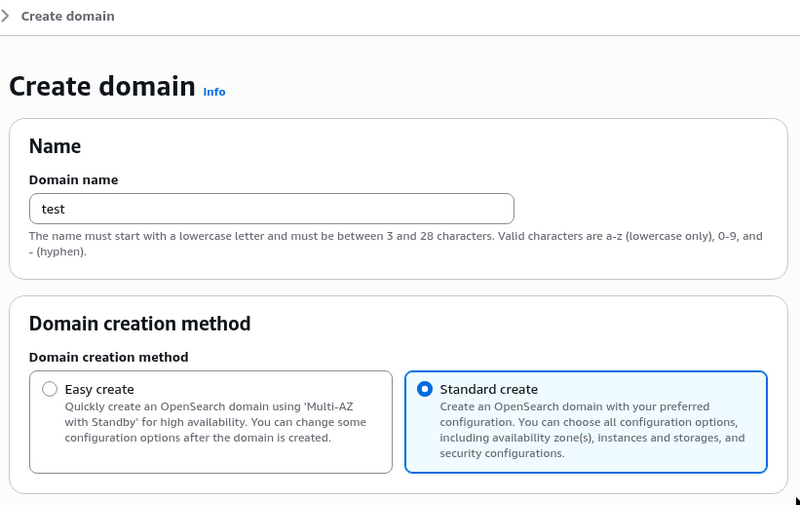Expand the side navigation chevron
800x505 pixels.
(x=6, y=16)
